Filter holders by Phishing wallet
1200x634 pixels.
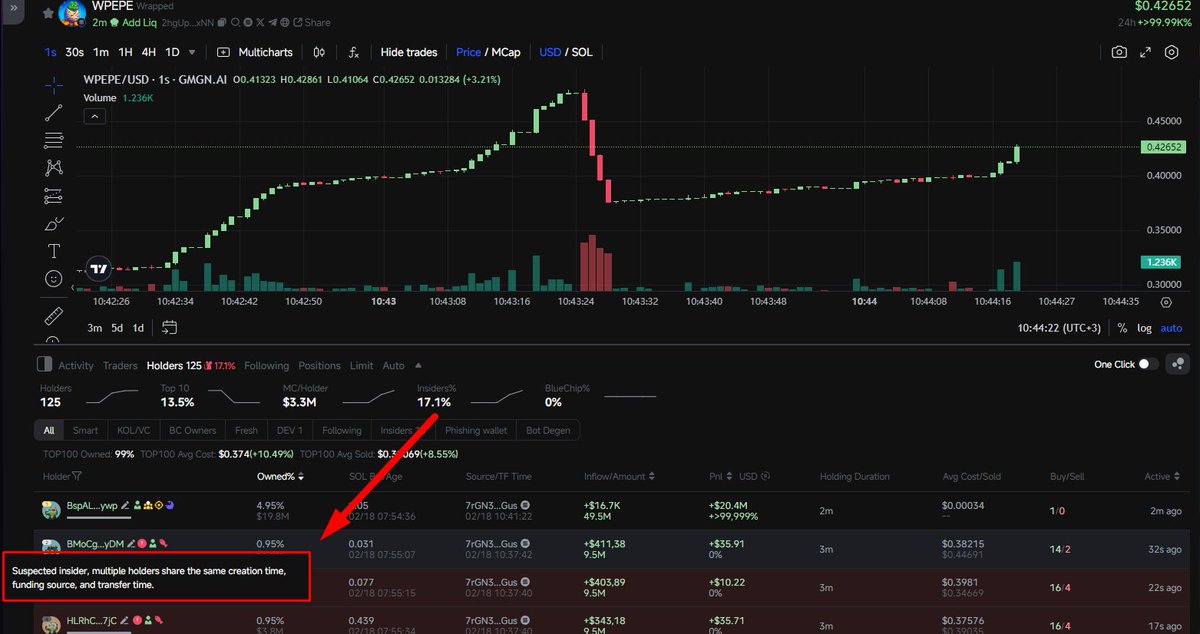477,430
